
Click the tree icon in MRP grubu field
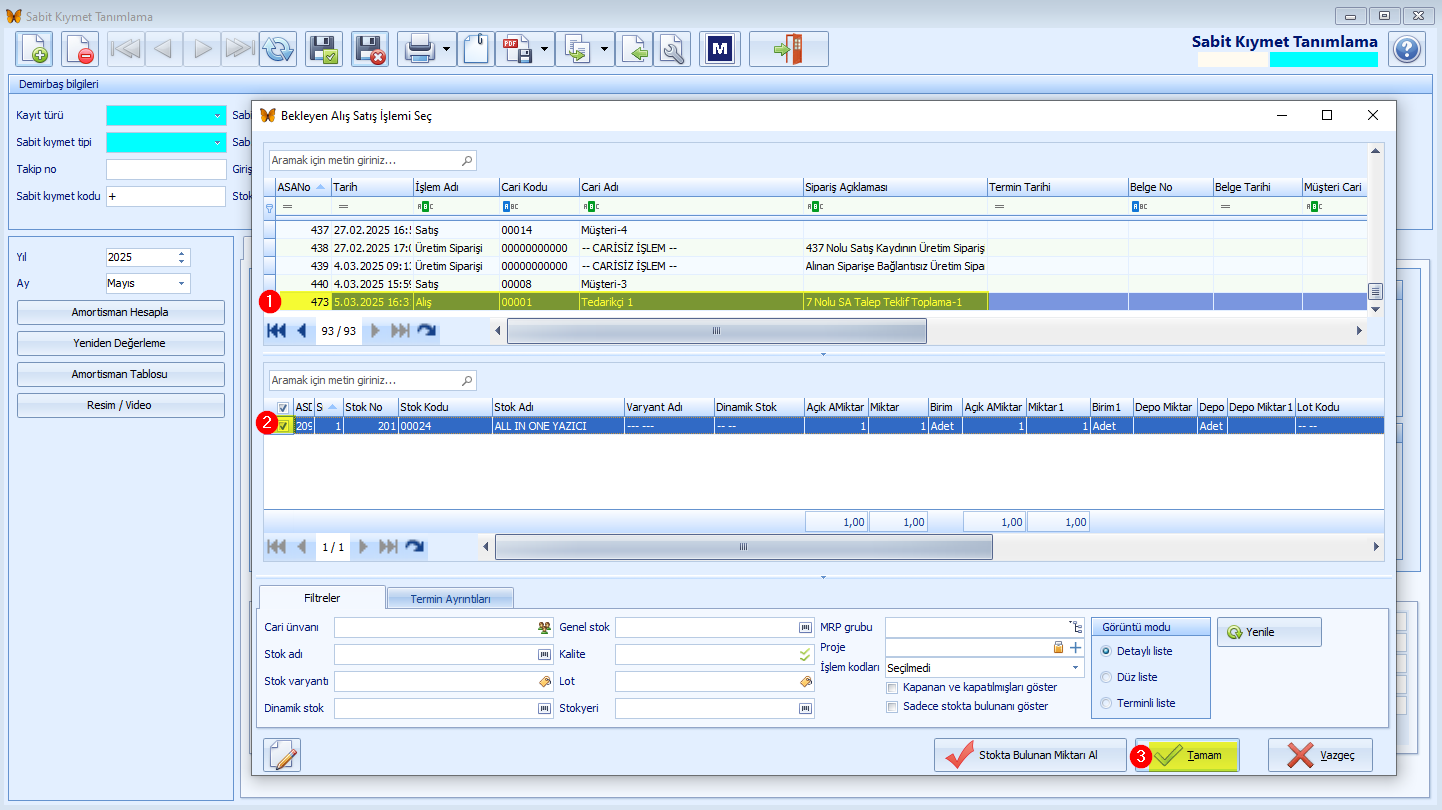1076,627
